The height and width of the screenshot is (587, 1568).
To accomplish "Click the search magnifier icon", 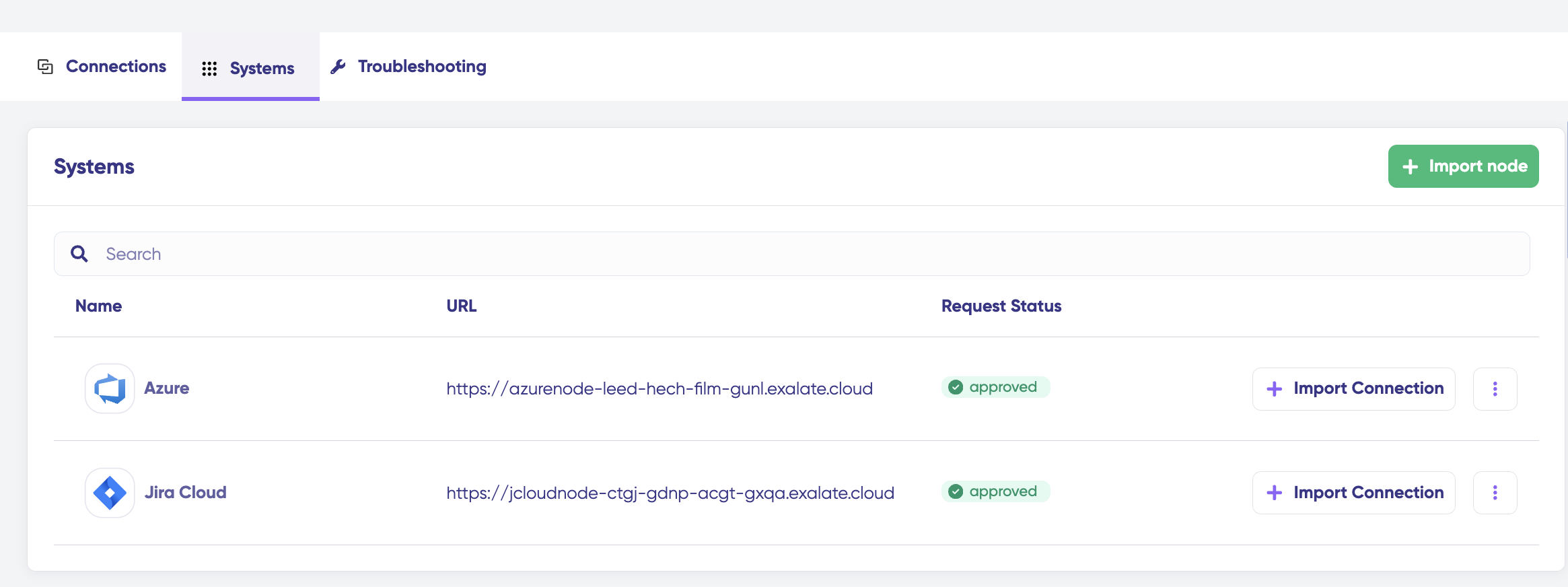I will [79, 254].
